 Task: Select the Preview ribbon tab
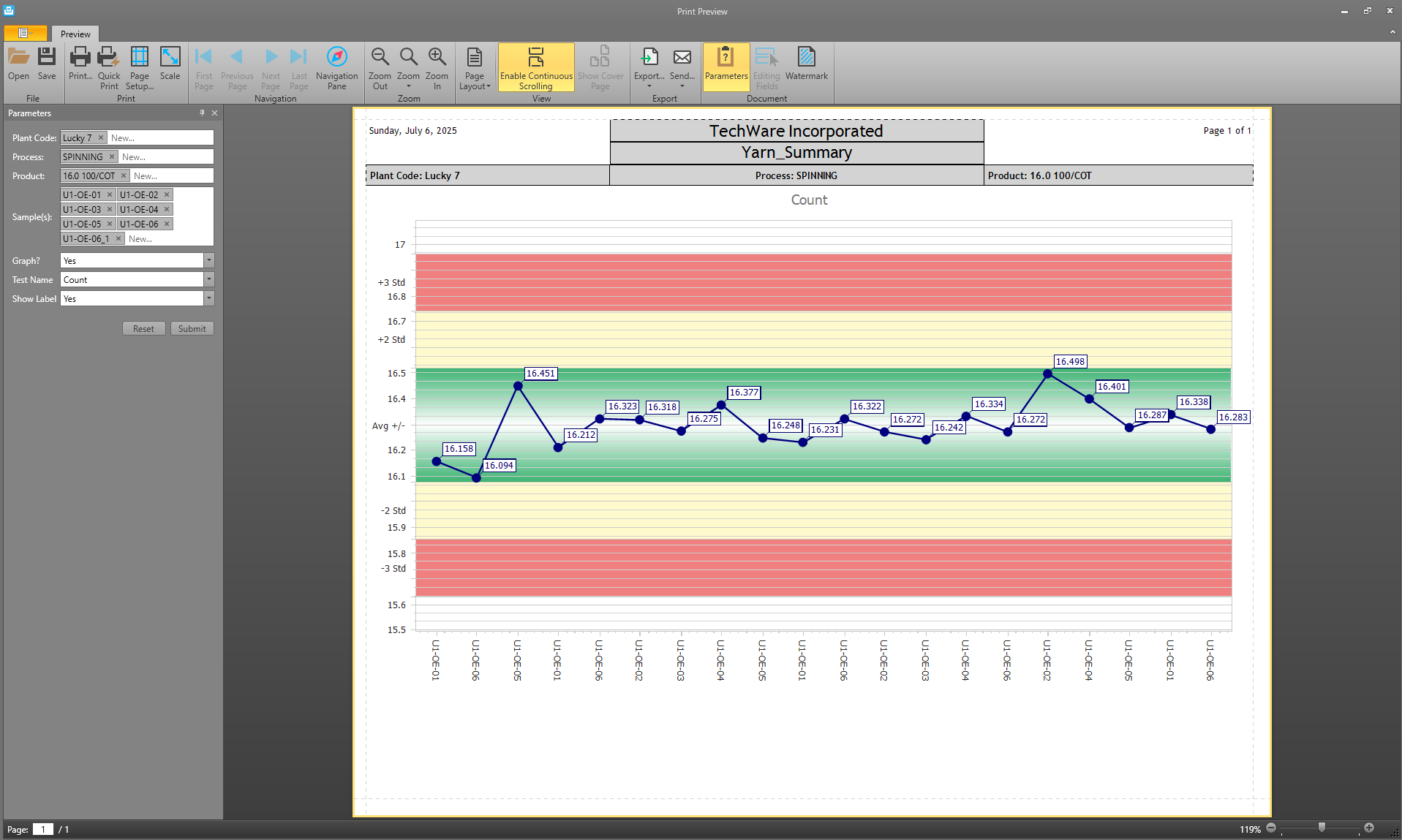tap(75, 34)
